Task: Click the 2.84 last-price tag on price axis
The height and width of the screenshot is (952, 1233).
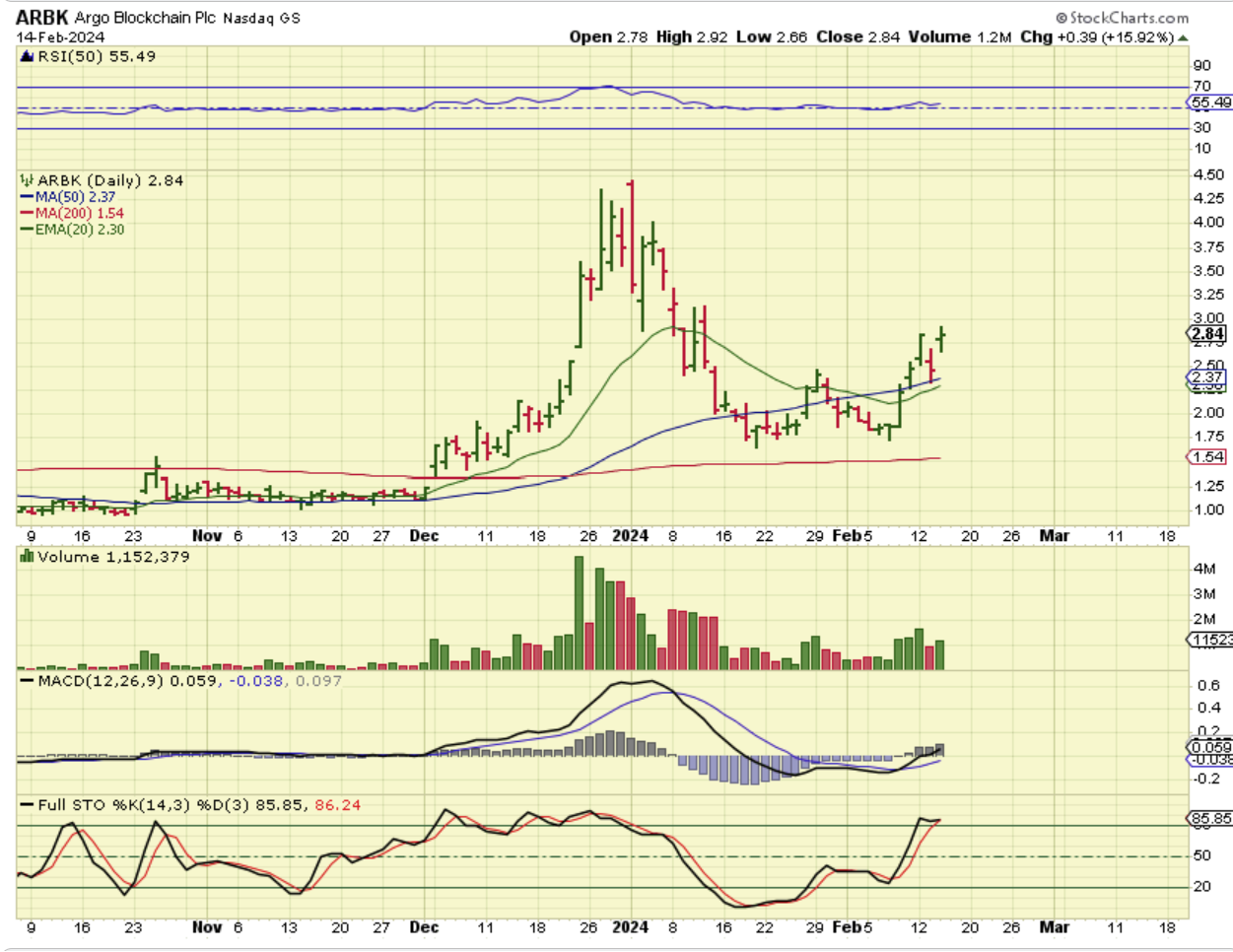Action: pyautogui.click(x=1208, y=334)
